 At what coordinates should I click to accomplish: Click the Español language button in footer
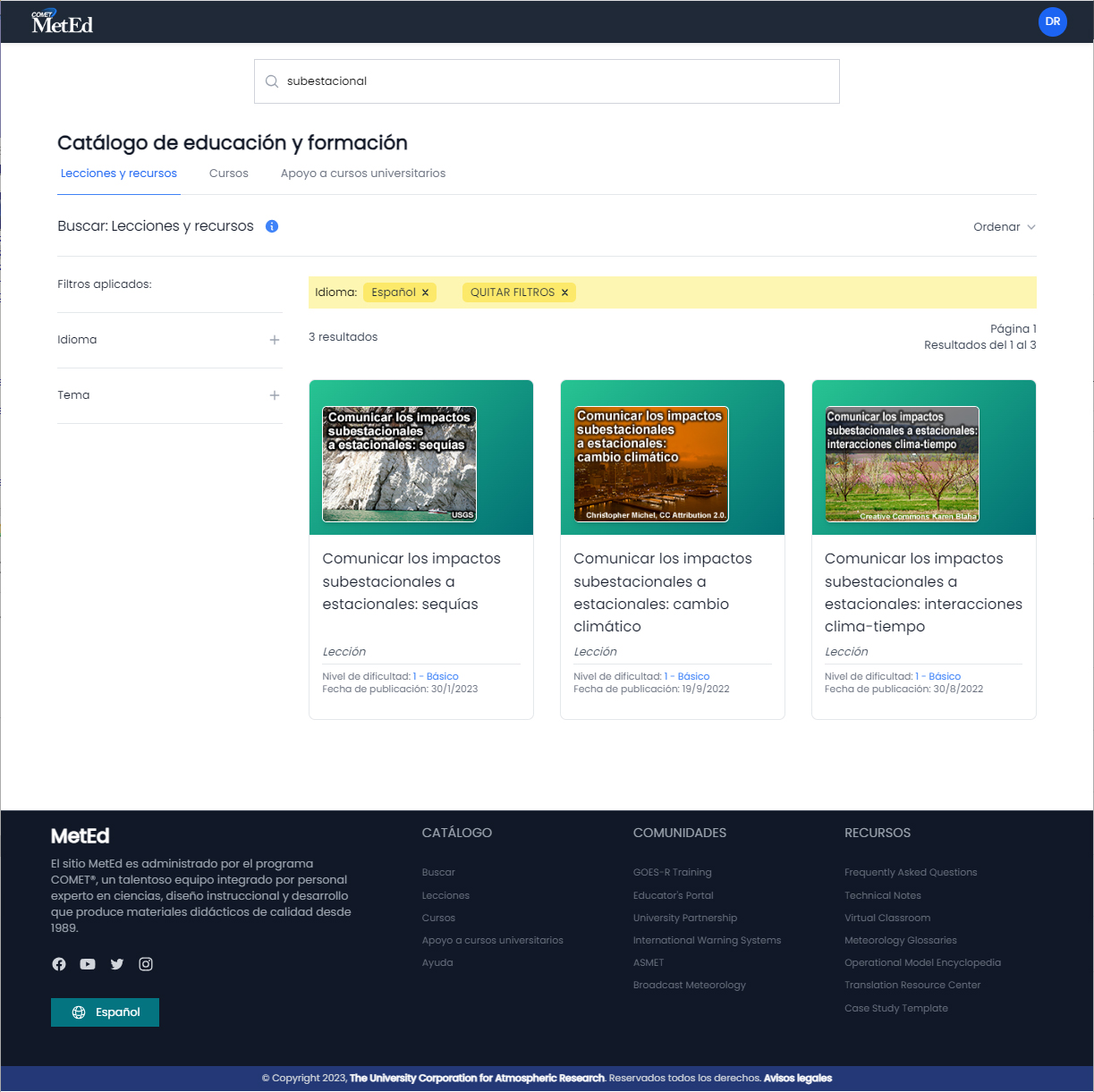105,1012
